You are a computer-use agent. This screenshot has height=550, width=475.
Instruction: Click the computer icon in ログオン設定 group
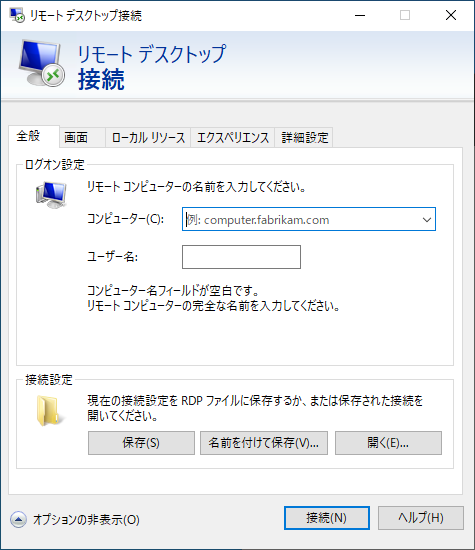(51, 195)
